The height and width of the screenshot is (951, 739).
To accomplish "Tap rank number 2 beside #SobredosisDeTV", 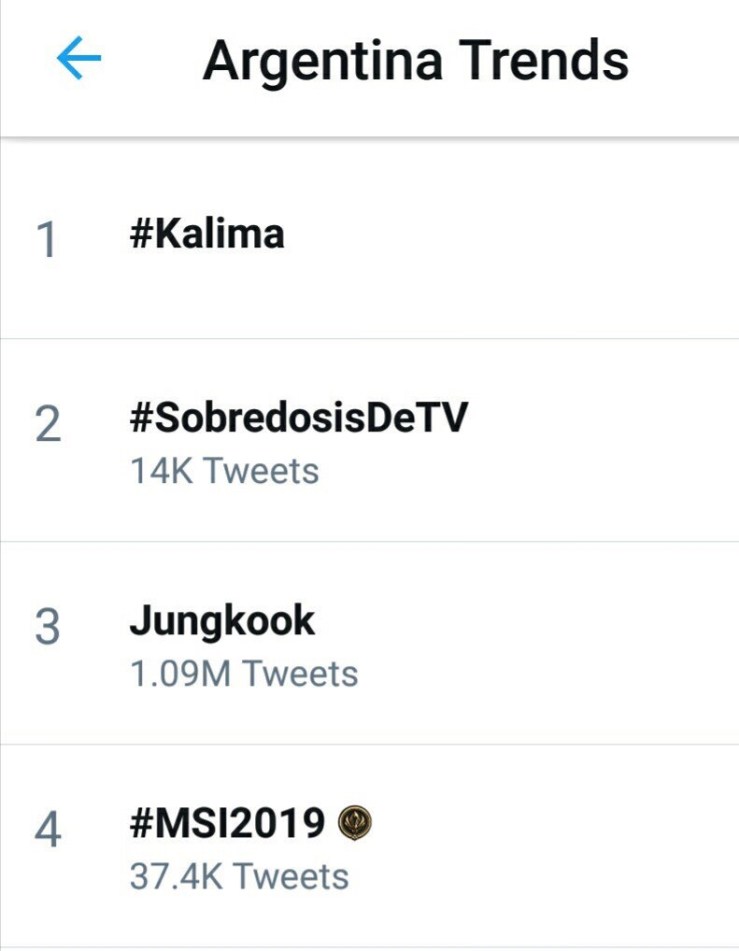I will (x=47, y=426).
